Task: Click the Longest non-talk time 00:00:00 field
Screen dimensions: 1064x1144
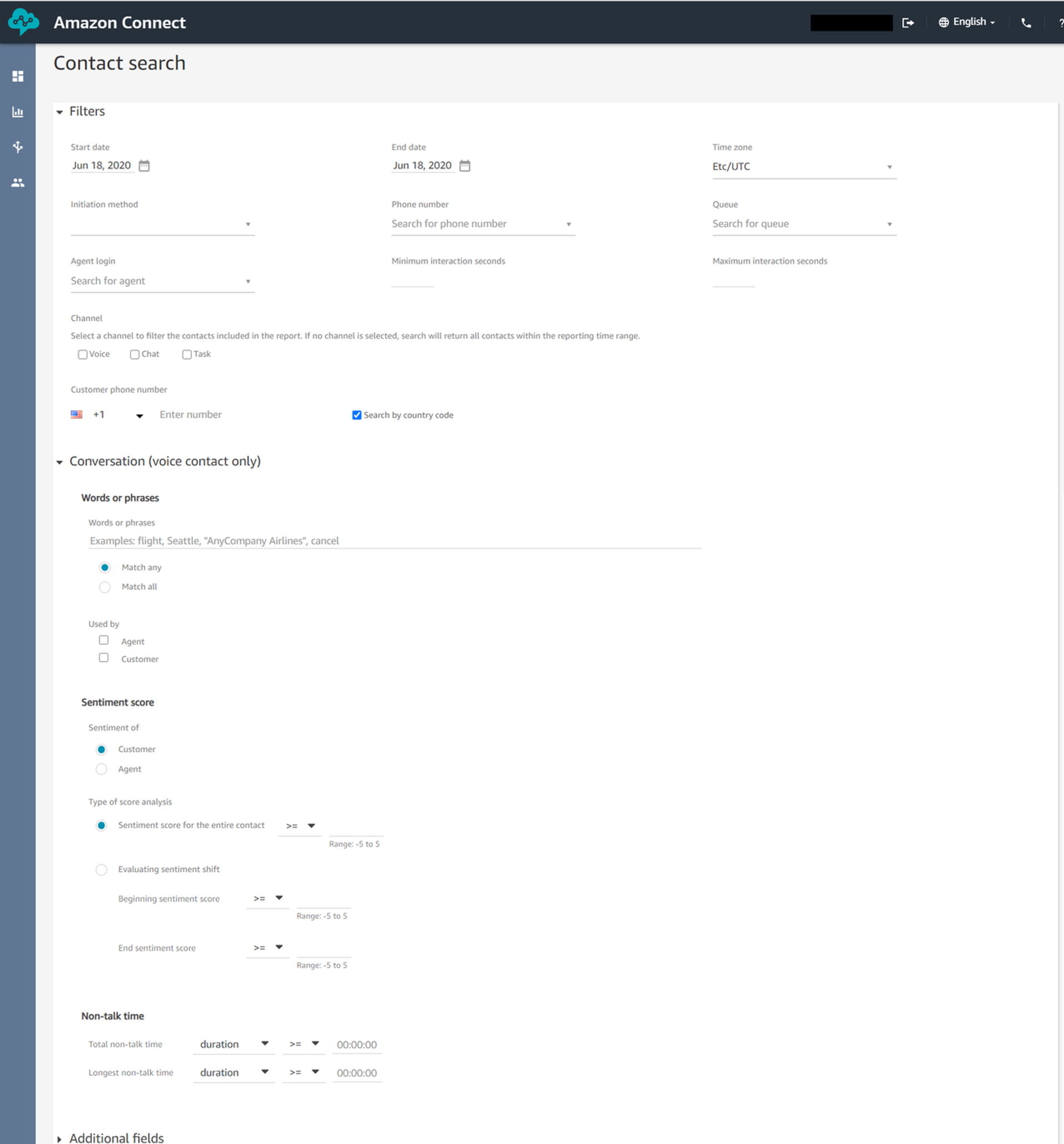Action: (x=357, y=1073)
